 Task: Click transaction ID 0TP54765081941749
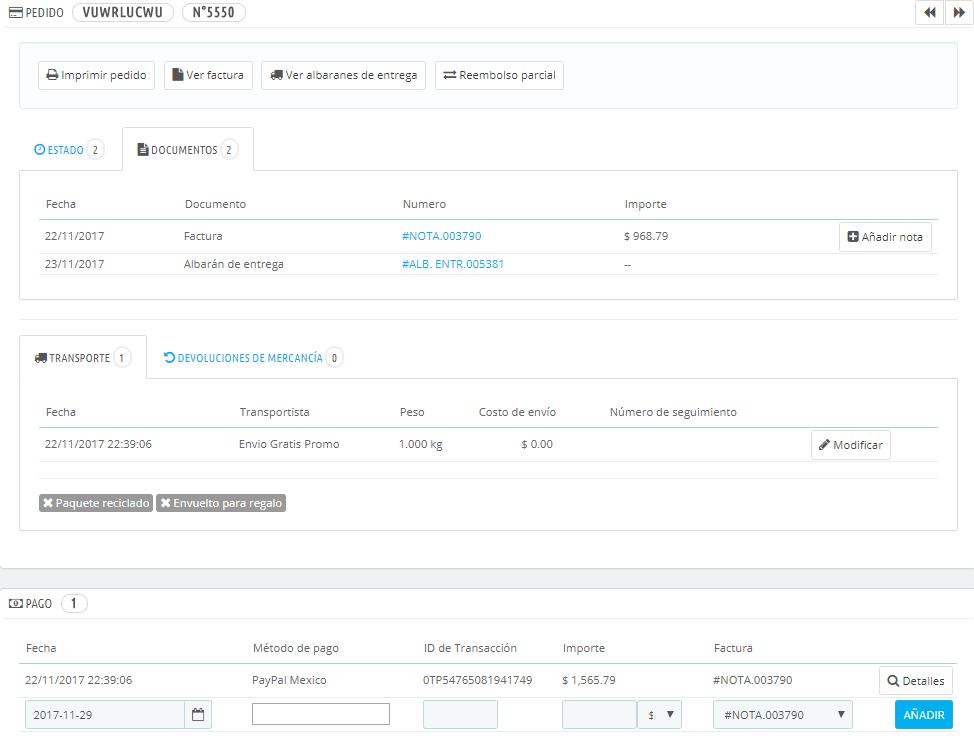pyautogui.click(x=477, y=680)
